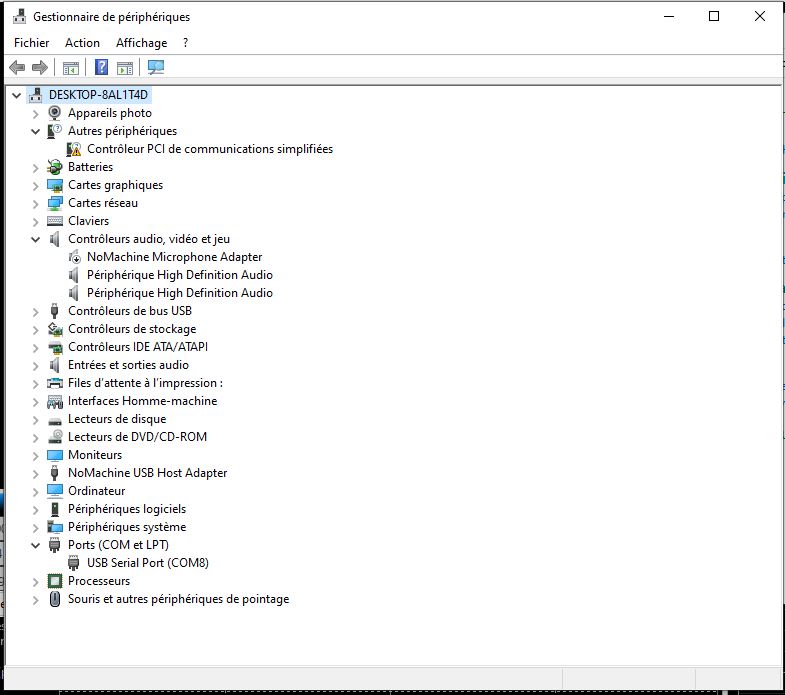Click the NoMachine Microphone Adapter disabled icon

[74, 257]
